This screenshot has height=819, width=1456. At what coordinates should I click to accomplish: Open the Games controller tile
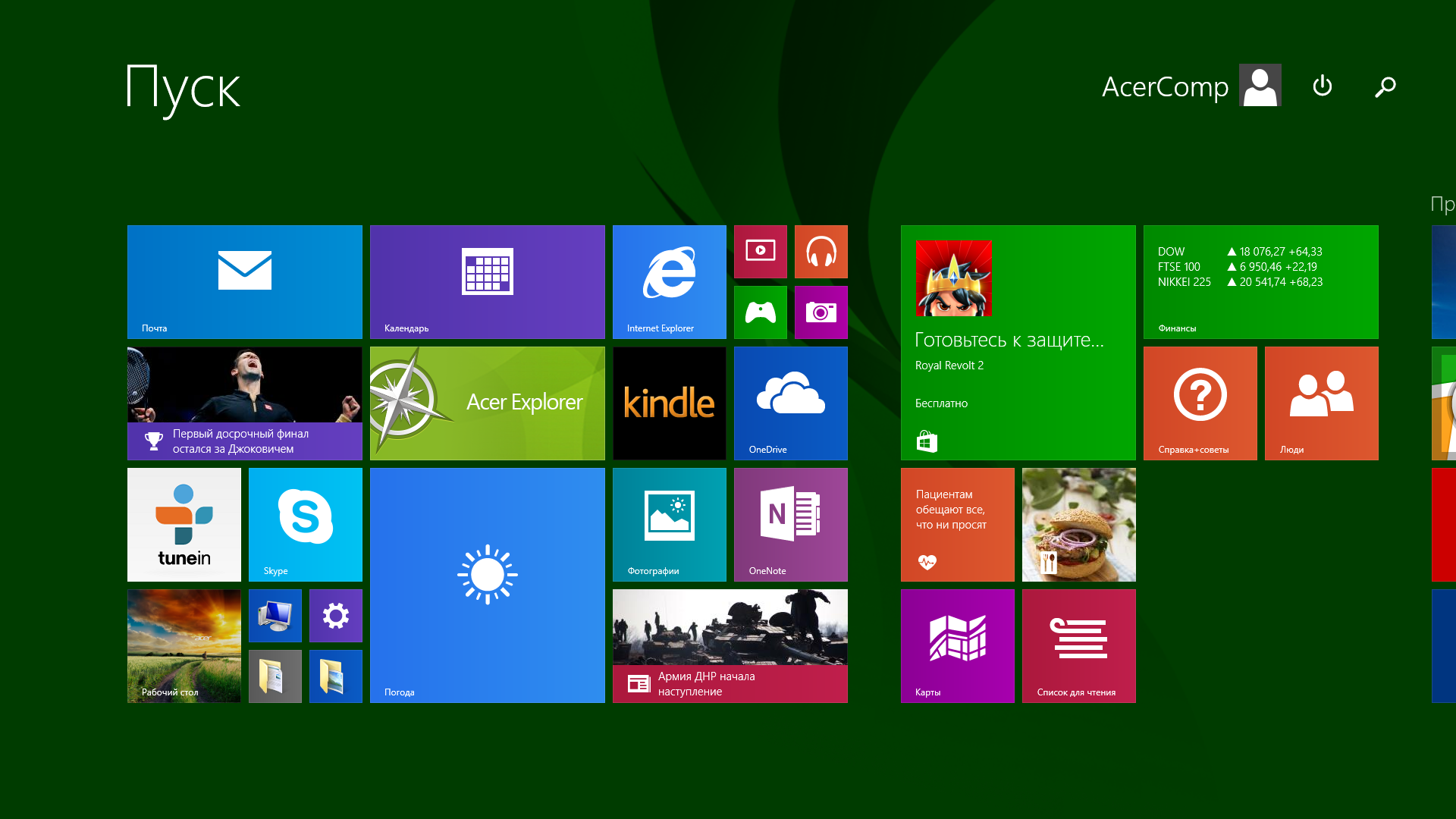click(x=760, y=312)
